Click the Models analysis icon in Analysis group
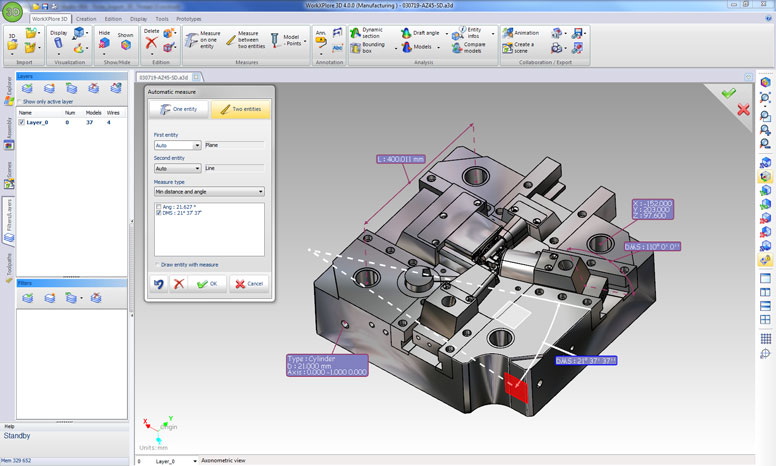 click(x=407, y=47)
